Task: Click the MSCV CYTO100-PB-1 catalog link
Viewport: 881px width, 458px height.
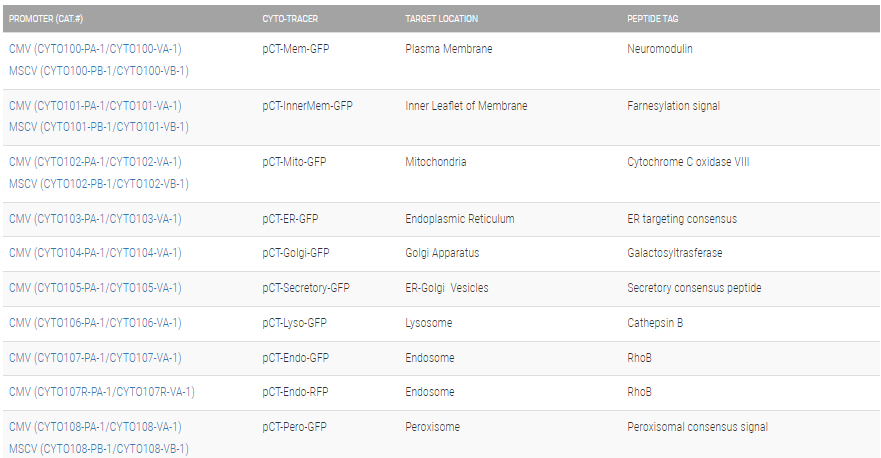Action: [x=98, y=71]
